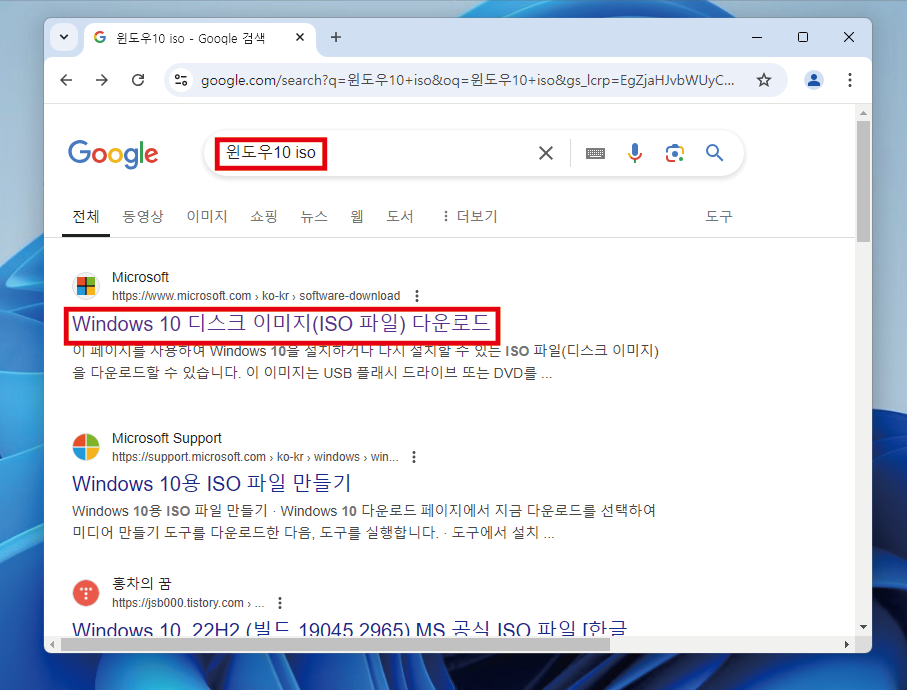Click the scroll-down arrow of vertical scrollbar
907x690 pixels.
click(x=863, y=627)
